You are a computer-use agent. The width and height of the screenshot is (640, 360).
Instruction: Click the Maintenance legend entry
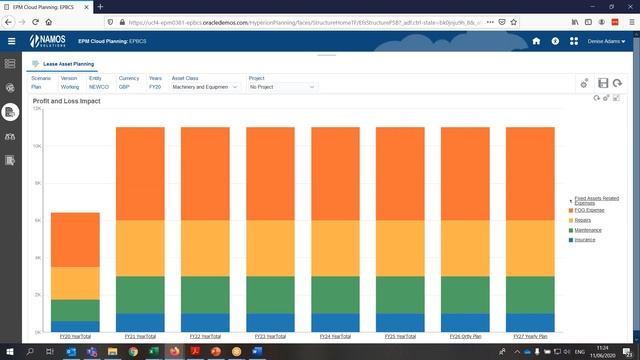point(588,230)
